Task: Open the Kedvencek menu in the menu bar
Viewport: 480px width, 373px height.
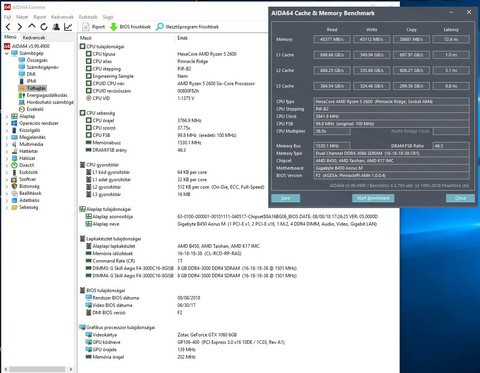Action: (x=62, y=17)
